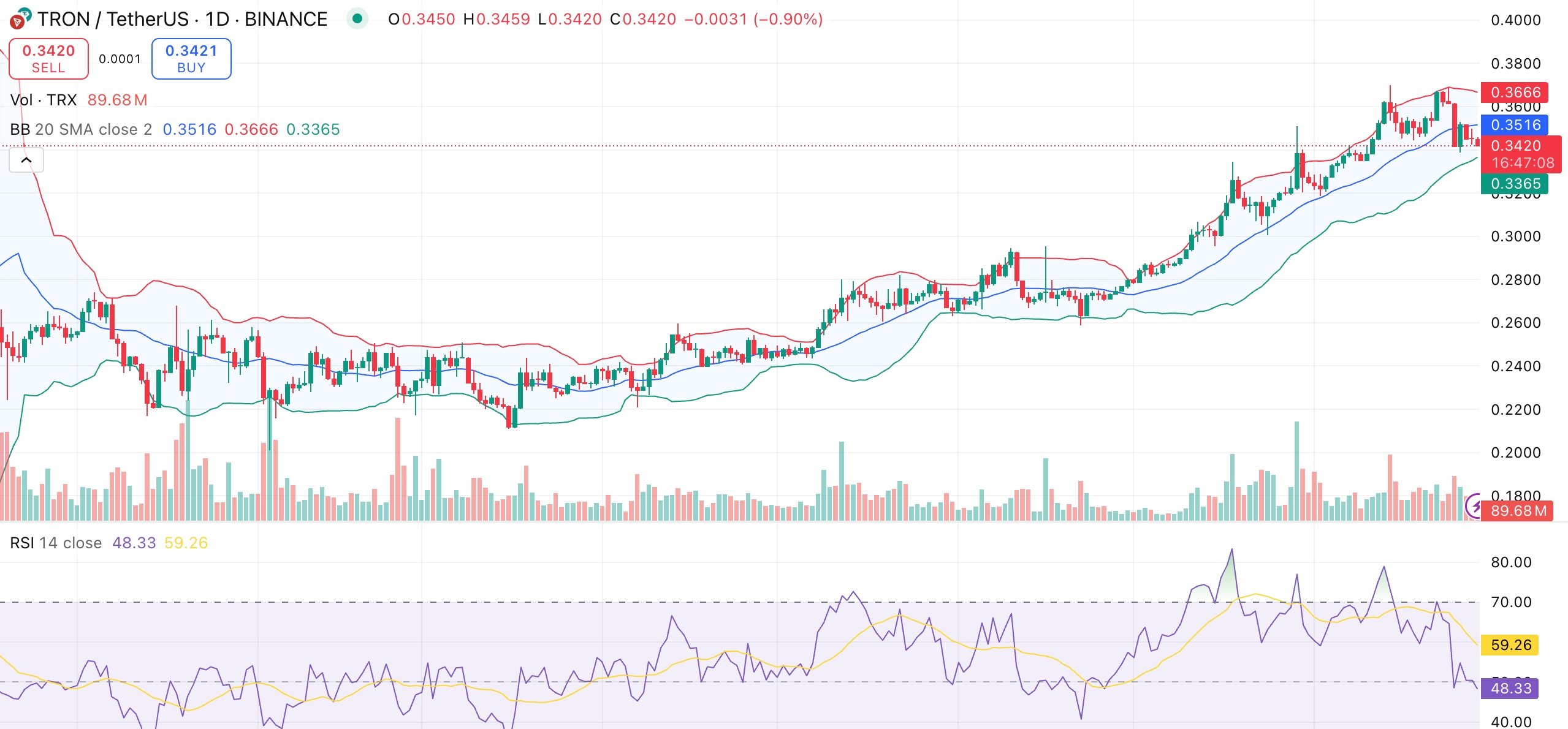Click the red 89.68M volume axis label
This screenshot has height=729, width=1568.
[1518, 511]
